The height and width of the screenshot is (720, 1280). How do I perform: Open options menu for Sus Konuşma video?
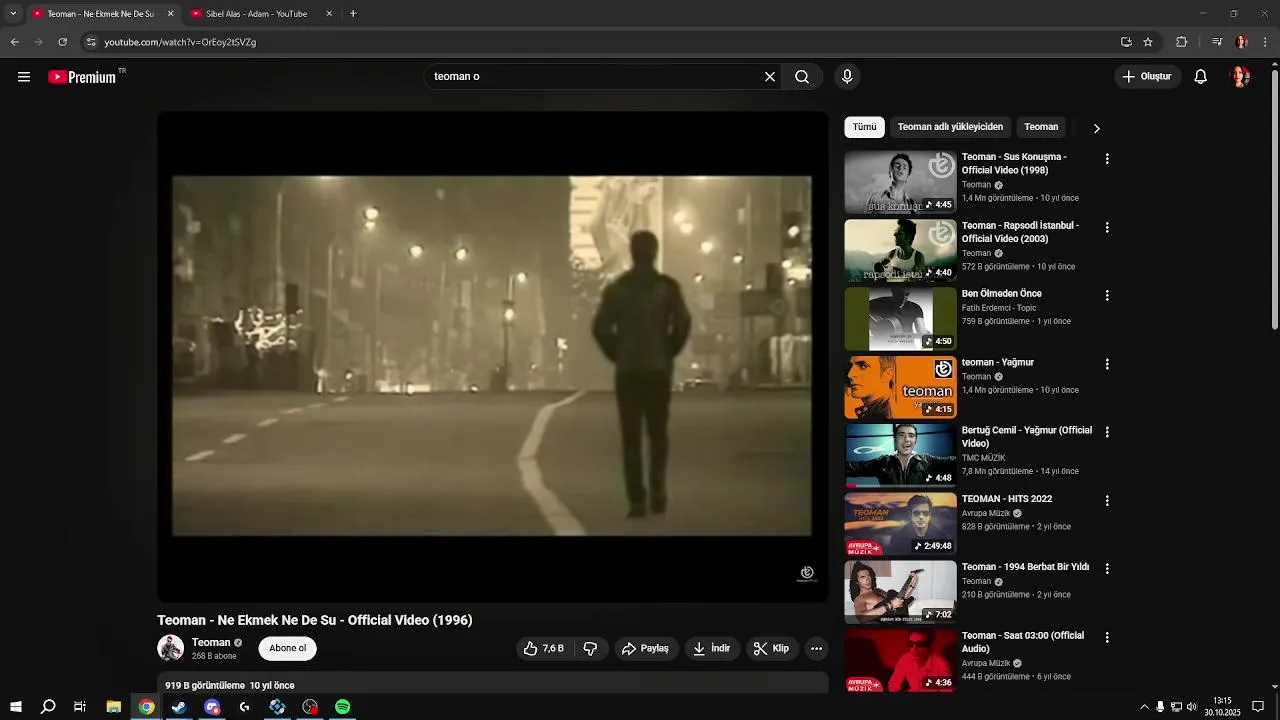[1107, 159]
